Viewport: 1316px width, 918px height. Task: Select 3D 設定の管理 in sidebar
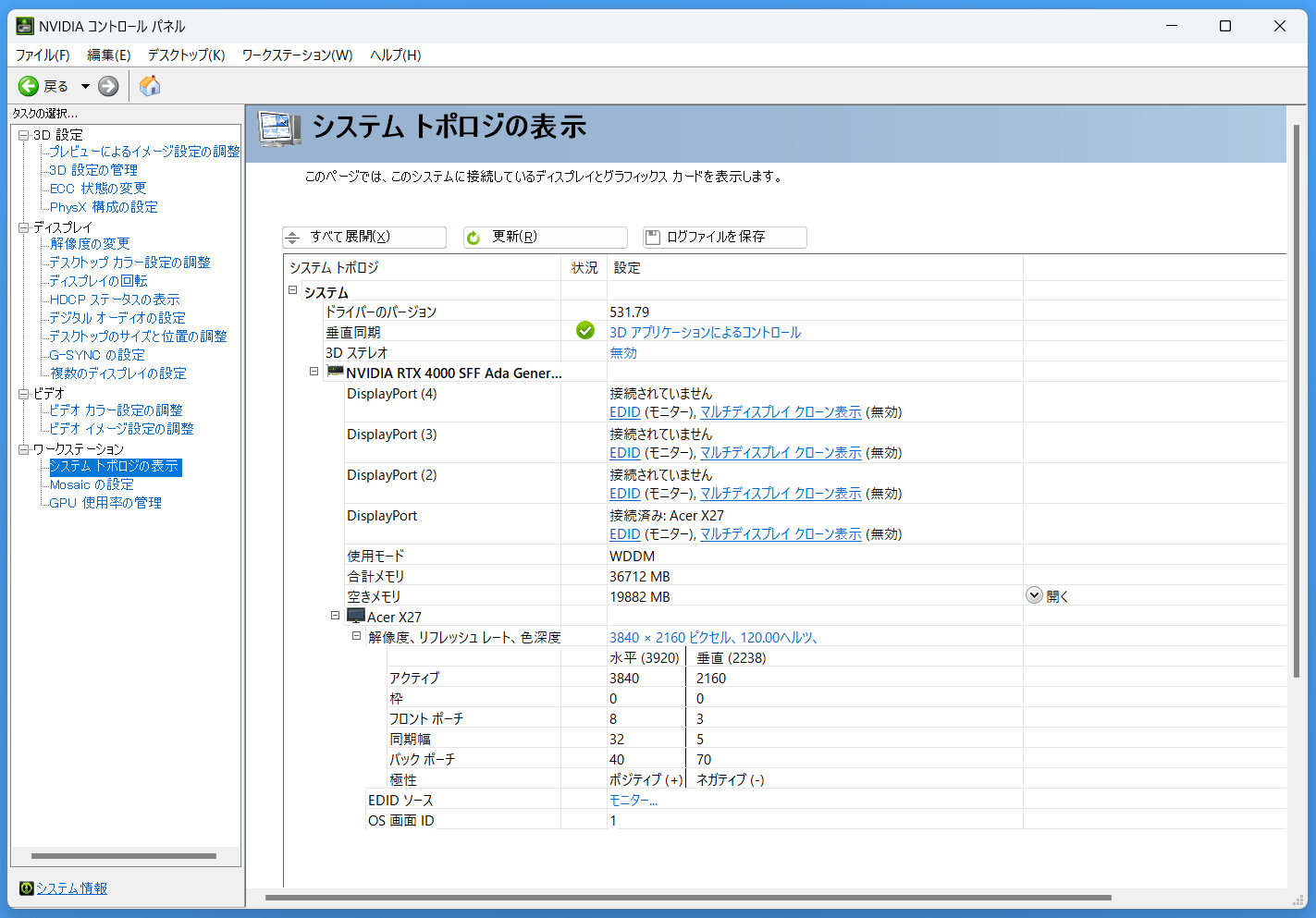pyautogui.click(x=93, y=170)
